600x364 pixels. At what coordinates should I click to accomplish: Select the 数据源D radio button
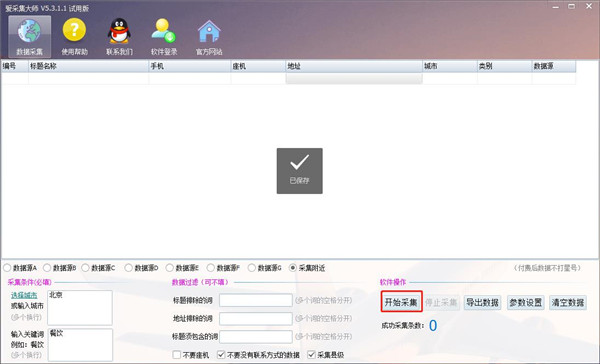pos(129,268)
